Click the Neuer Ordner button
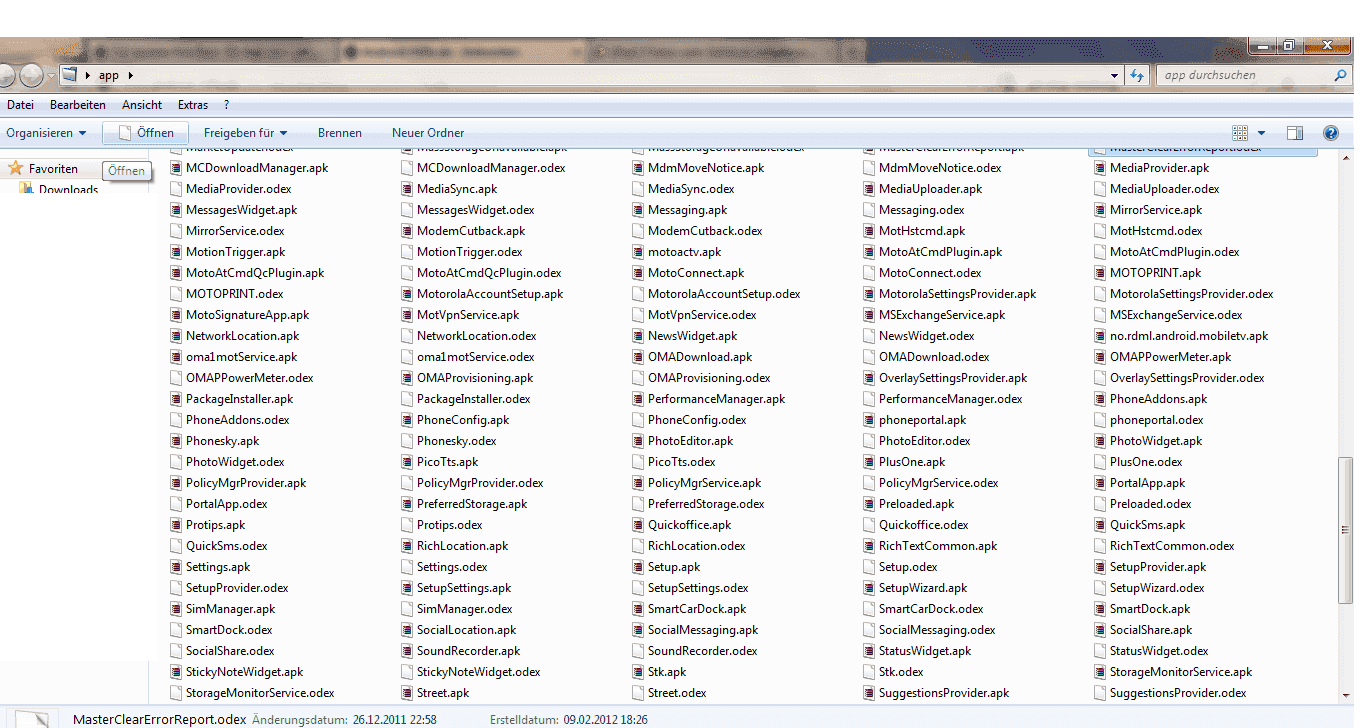This screenshot has width=1366, height=728. (428, 133)
